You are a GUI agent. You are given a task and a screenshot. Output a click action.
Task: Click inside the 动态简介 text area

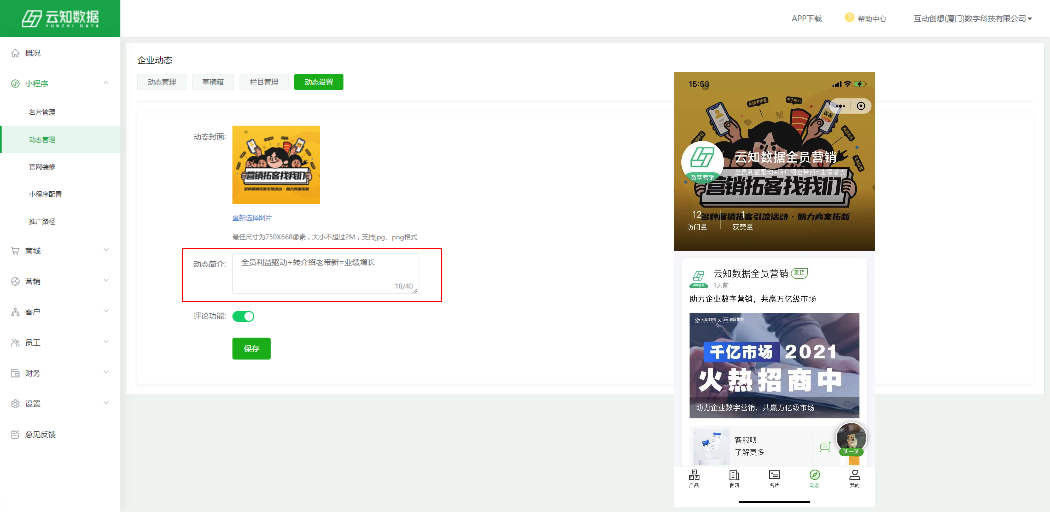tap(325, 274)
